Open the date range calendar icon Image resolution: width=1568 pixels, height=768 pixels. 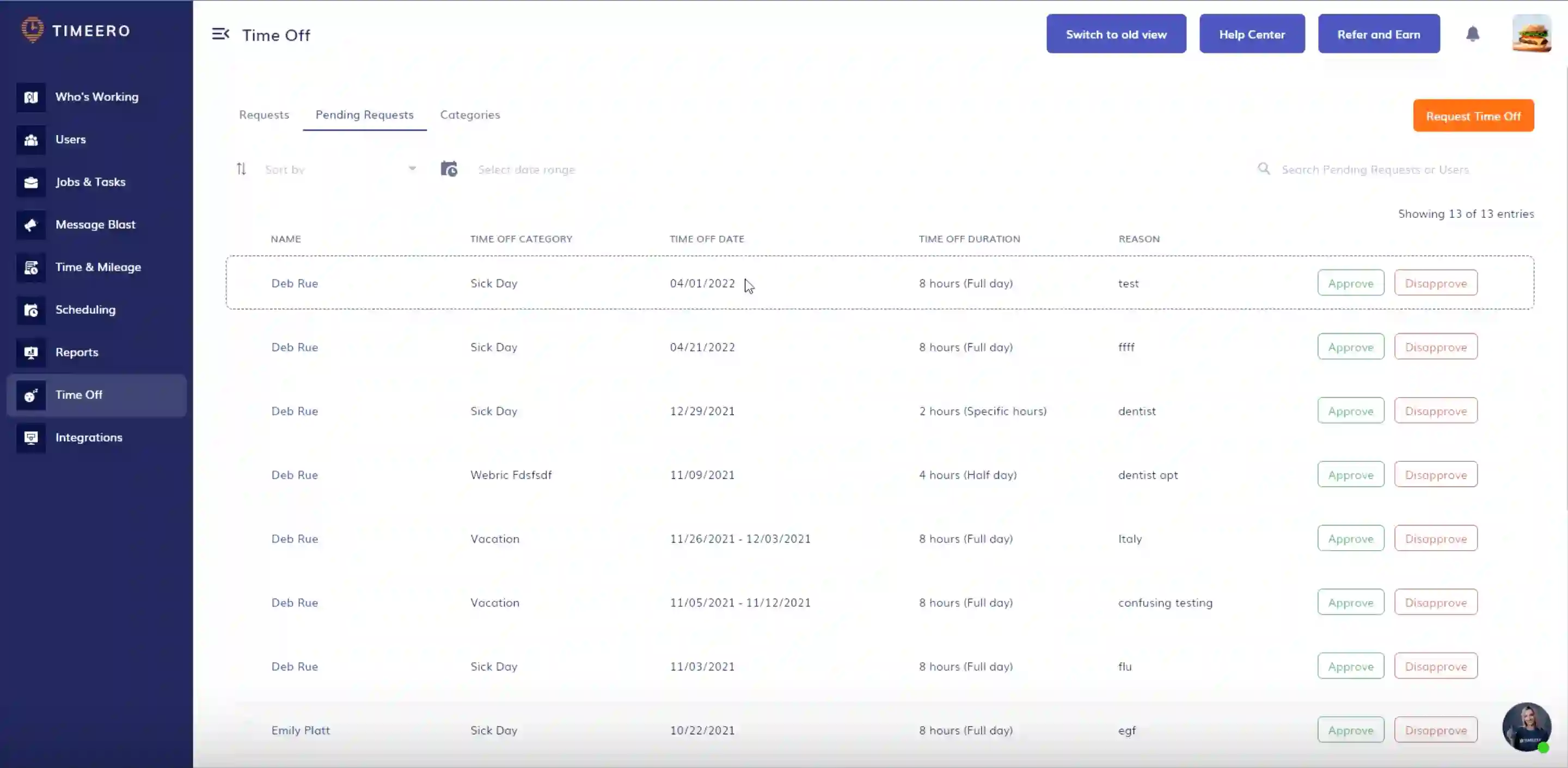tap(449, 169)
